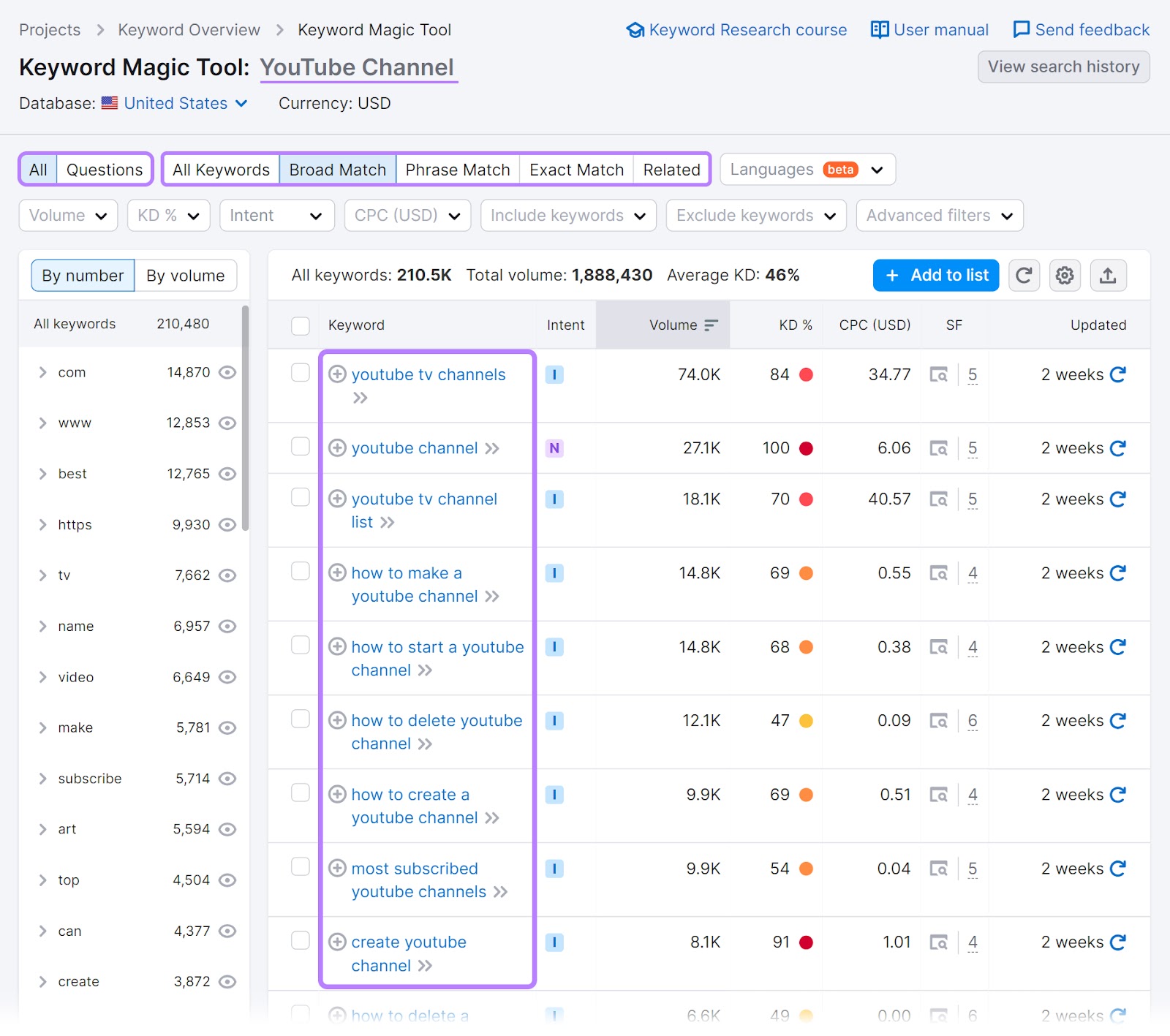The image size is (1170, 1036).
Task: Click the refresh keywords icon beside Add to list
Action: pyautogui.click(x=1024, y=276)
